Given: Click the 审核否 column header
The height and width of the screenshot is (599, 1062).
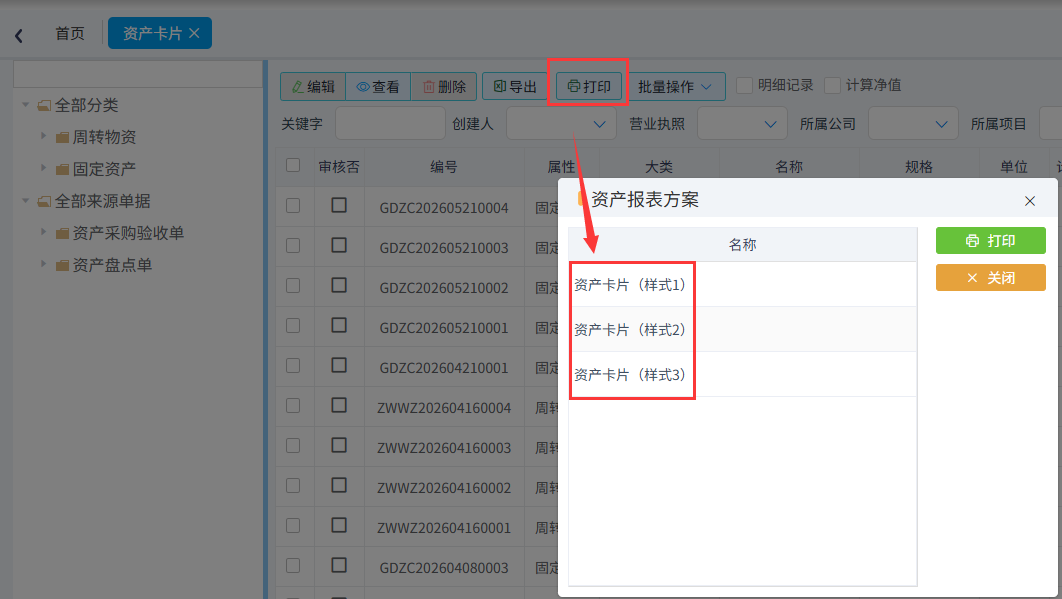Looking at the screenshot, I should 339,167.
